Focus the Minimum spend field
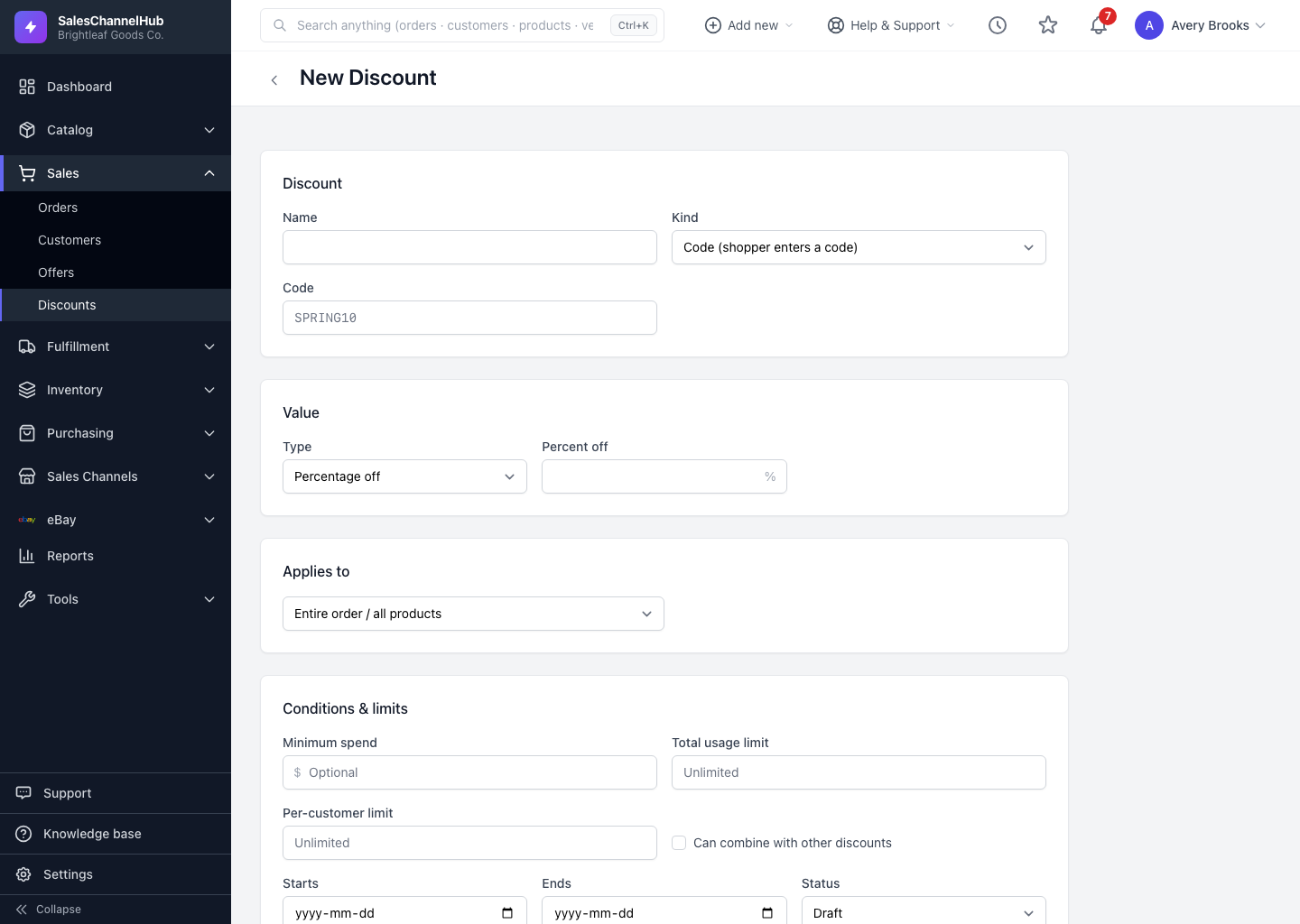Image resolution: width=1300 pixels, height=924 pixels. [x=469, y=772]
